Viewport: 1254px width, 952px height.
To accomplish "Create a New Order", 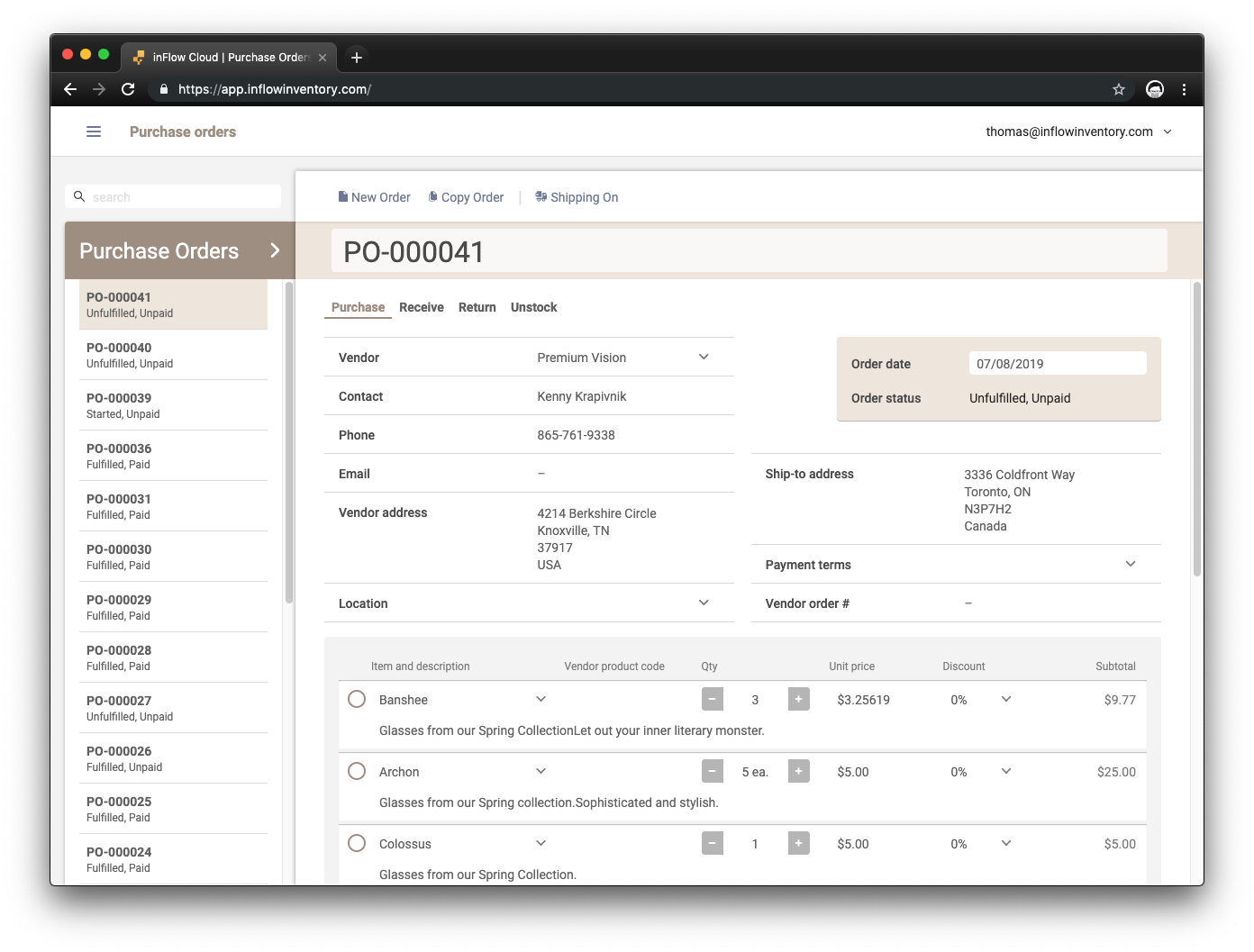I will tap(374, 196).
